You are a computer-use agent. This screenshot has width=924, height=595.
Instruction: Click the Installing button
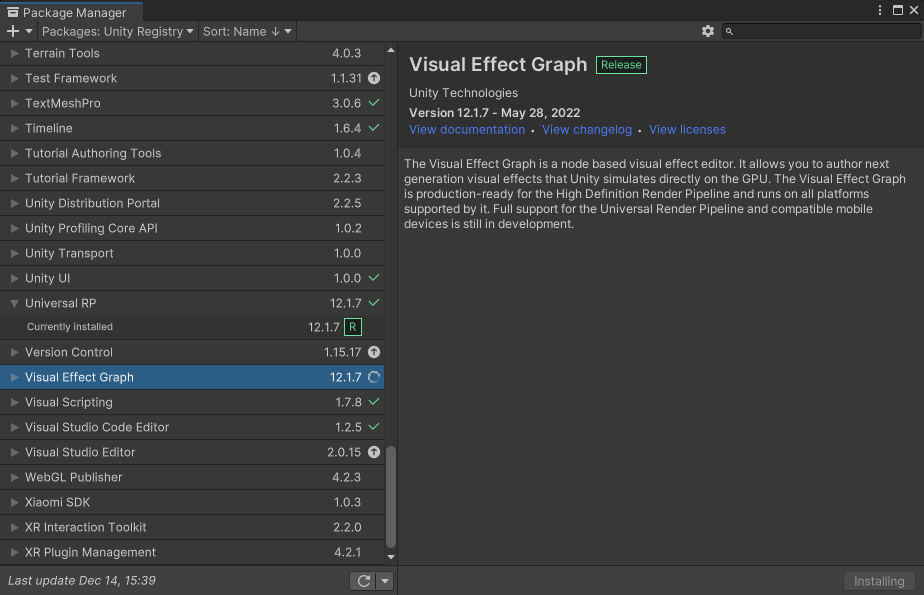[879, 581]
